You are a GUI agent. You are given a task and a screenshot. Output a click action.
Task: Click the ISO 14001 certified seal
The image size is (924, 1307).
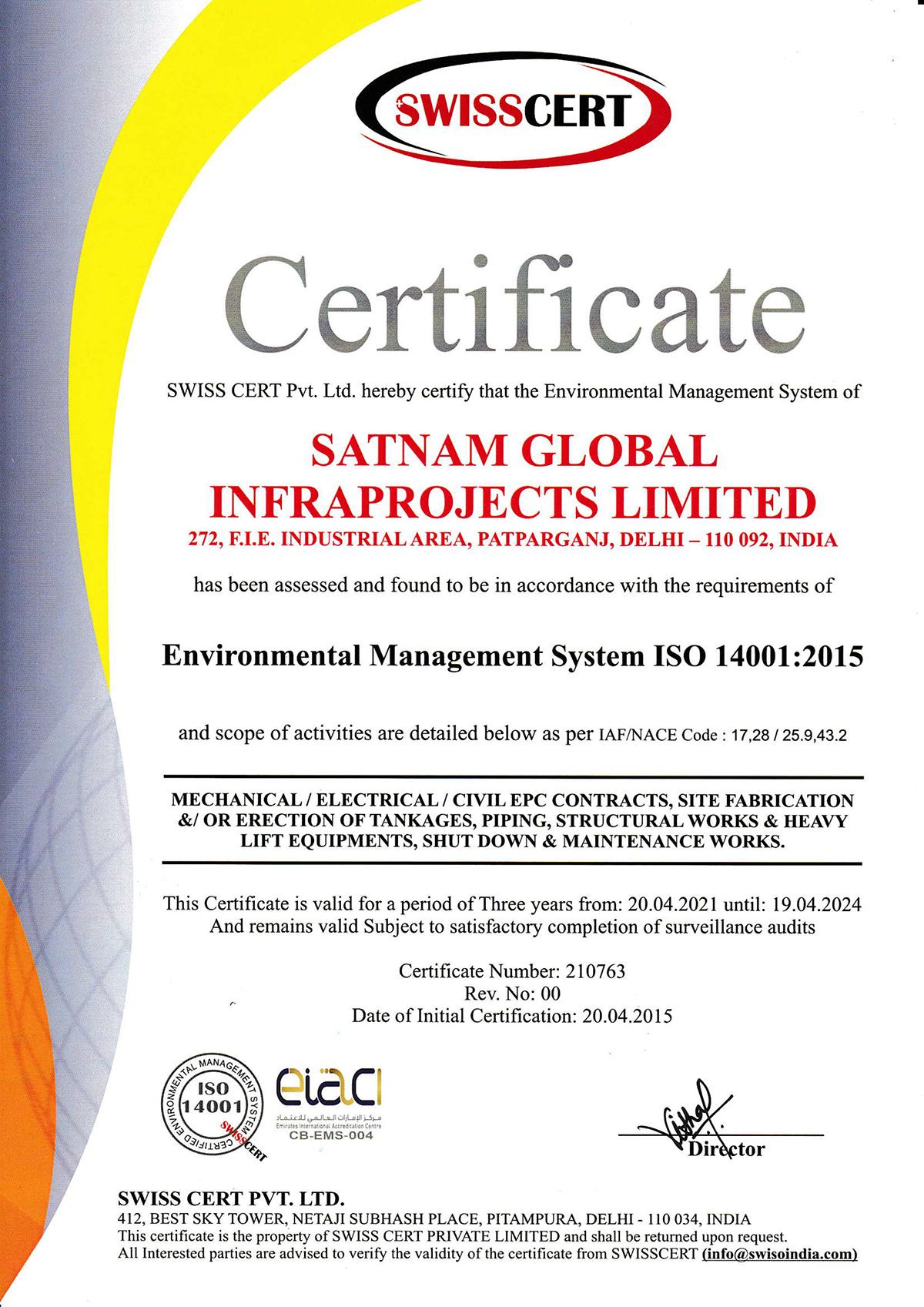pyautogui.click(x=212, y=1103)
